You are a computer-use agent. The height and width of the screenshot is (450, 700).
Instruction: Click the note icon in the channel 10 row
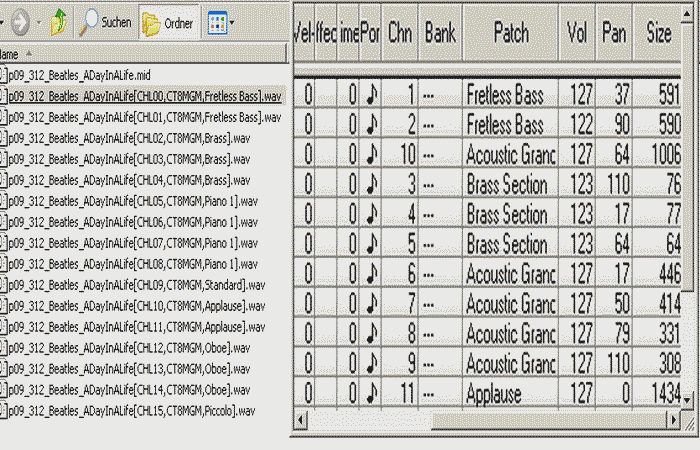[372, 155]
